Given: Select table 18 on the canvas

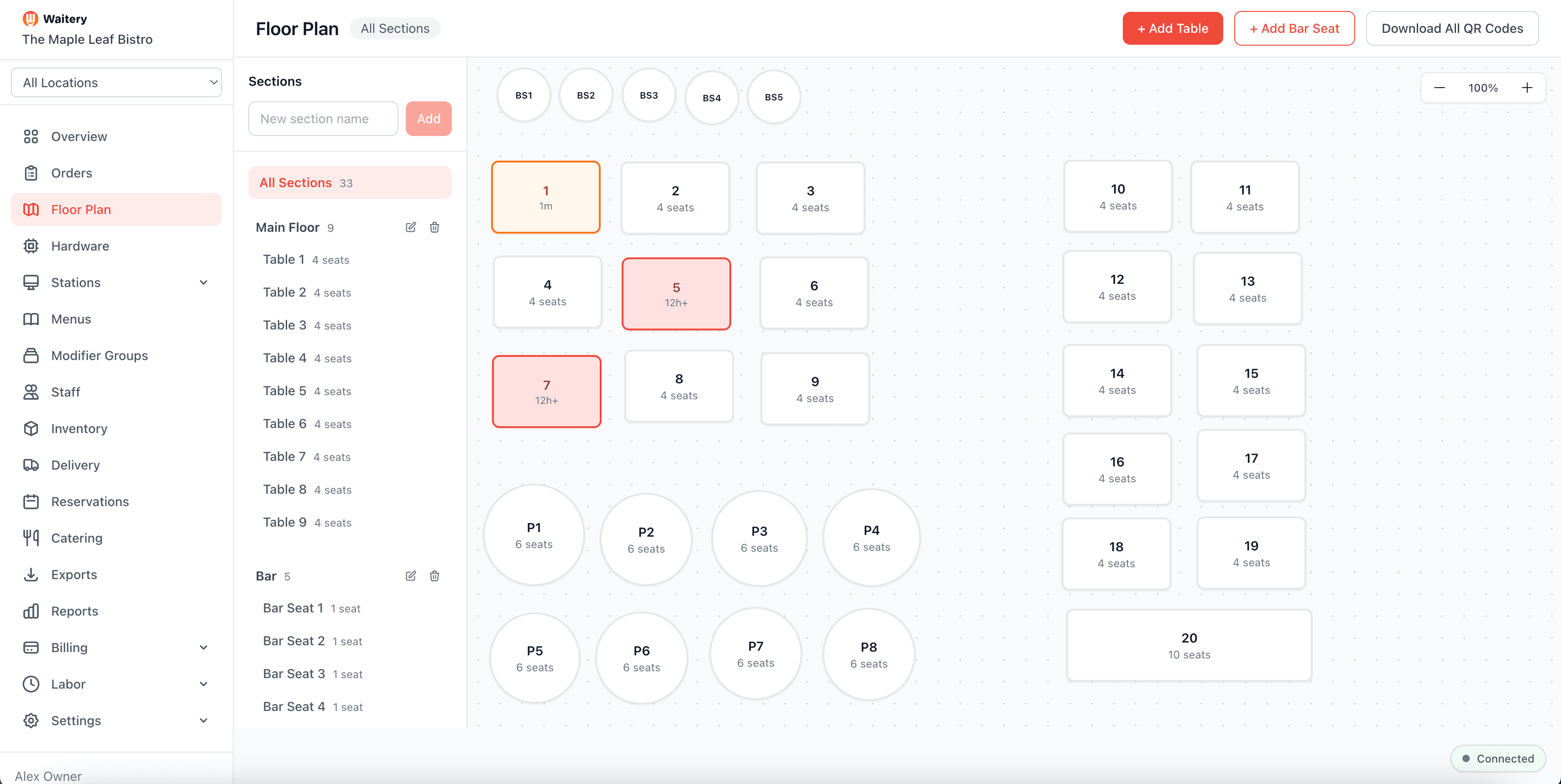Looking at the screenshot, I should click(x=1116, y=554).
